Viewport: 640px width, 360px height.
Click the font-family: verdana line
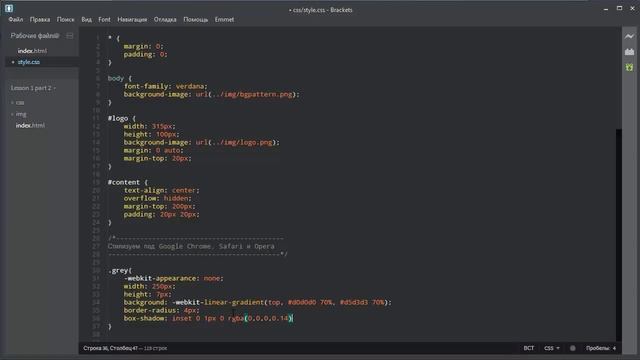pos(166,87)
